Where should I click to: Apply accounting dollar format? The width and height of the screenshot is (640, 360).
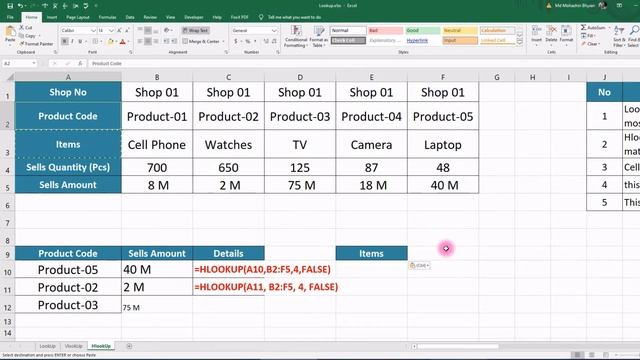236,41
